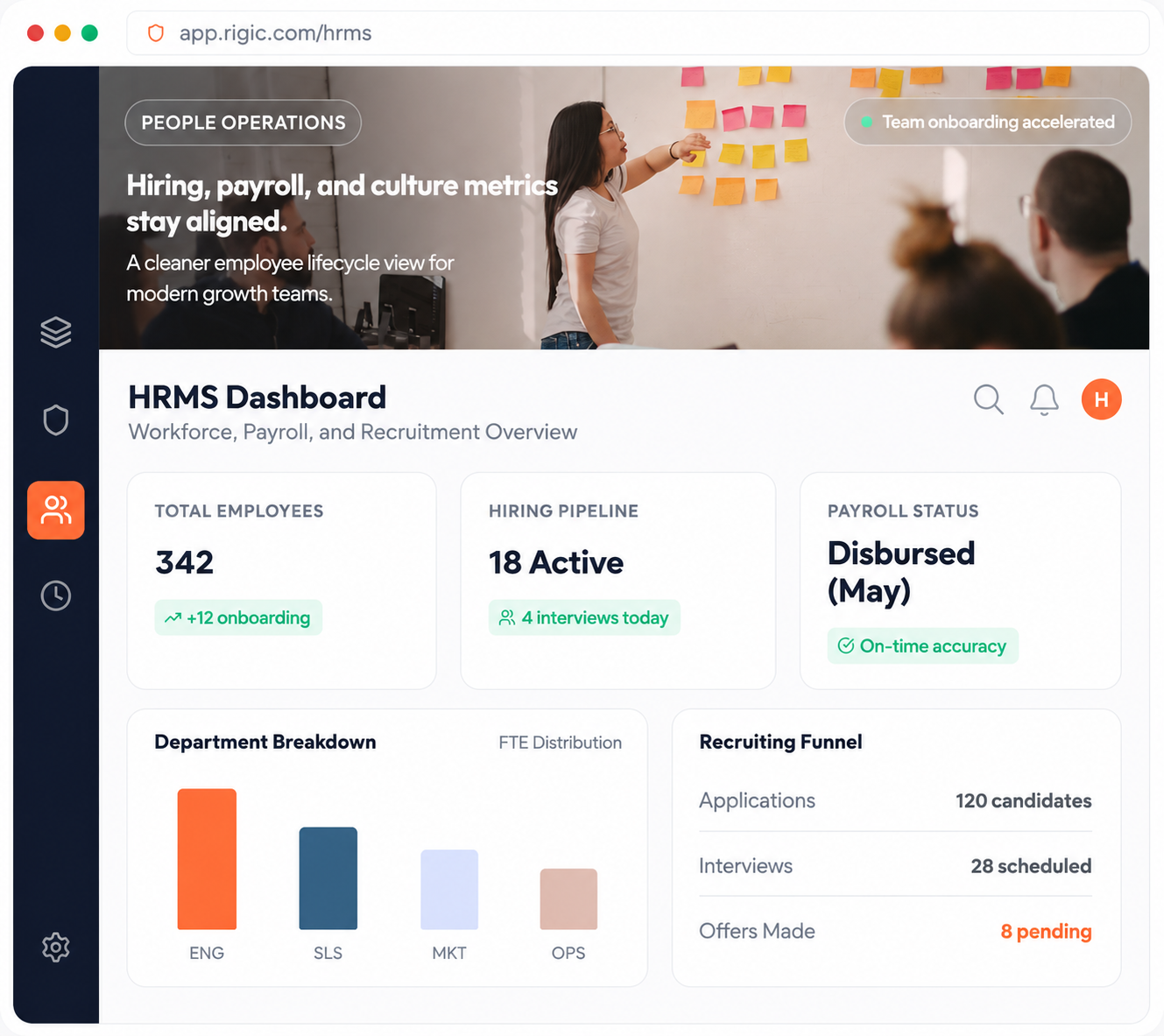This screenshot has height=1036, width=1164.
Task: Click the Team onboarding accelerated badge
Action: pyautogui.click(x=988, y=122)
